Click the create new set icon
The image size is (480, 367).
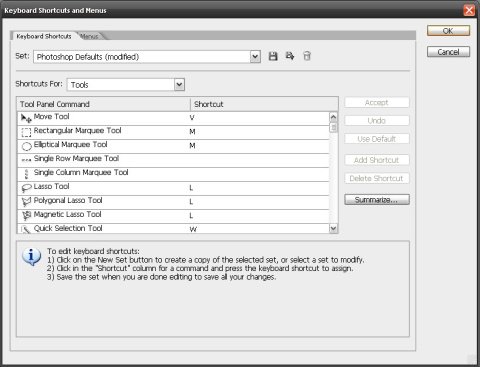coord(290,56)
